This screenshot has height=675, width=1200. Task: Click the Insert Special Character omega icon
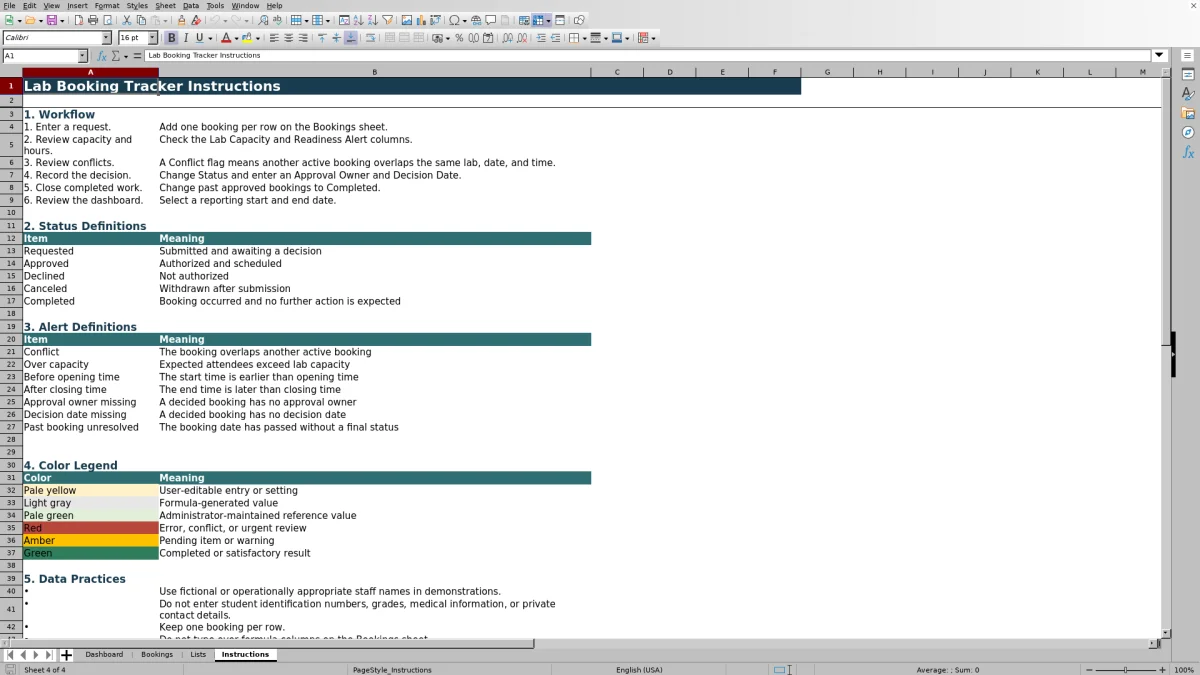[x=455, y=20]
